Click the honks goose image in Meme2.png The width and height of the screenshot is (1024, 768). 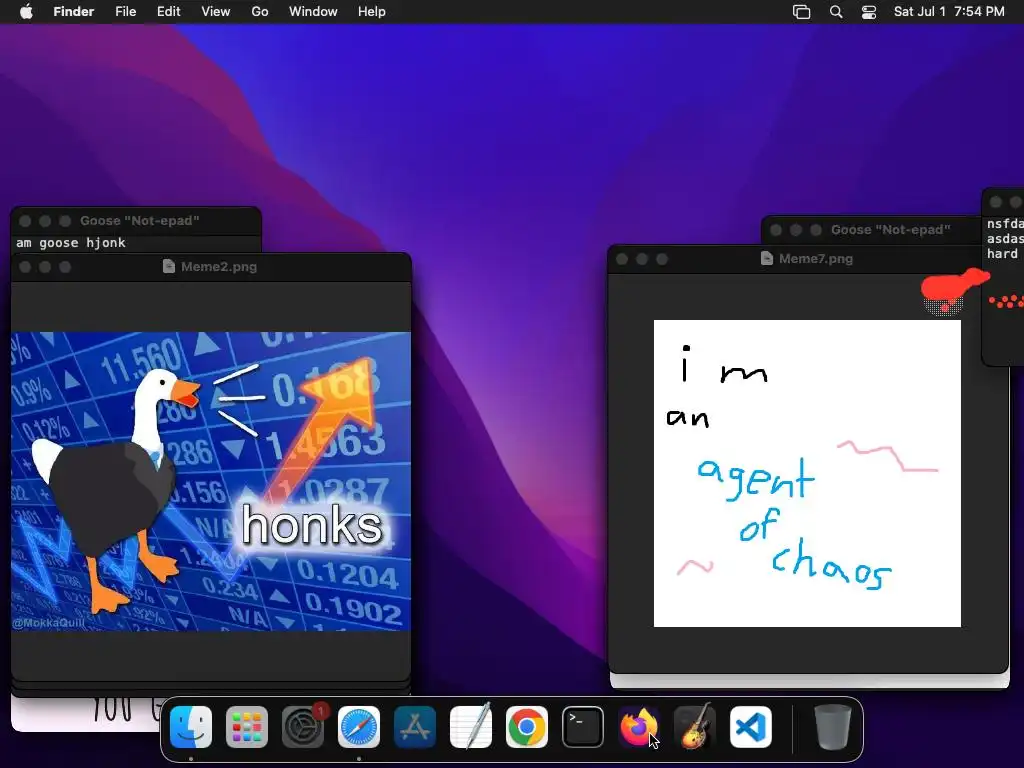click(x=211, y=482)
